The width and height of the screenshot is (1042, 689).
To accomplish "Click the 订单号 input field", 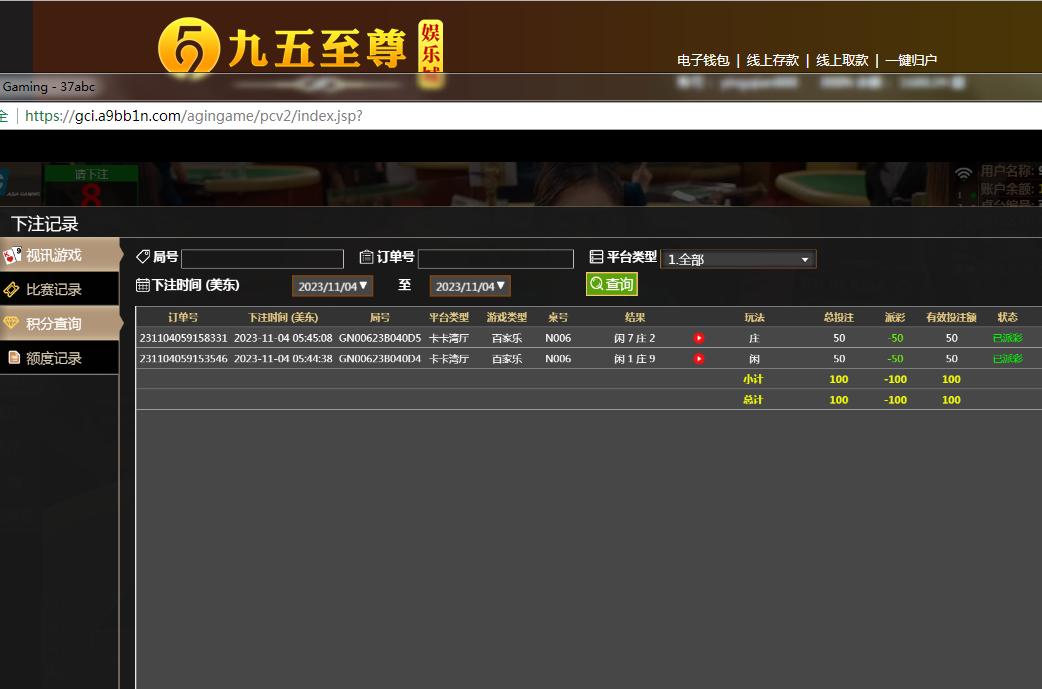I will click(496, 258).
